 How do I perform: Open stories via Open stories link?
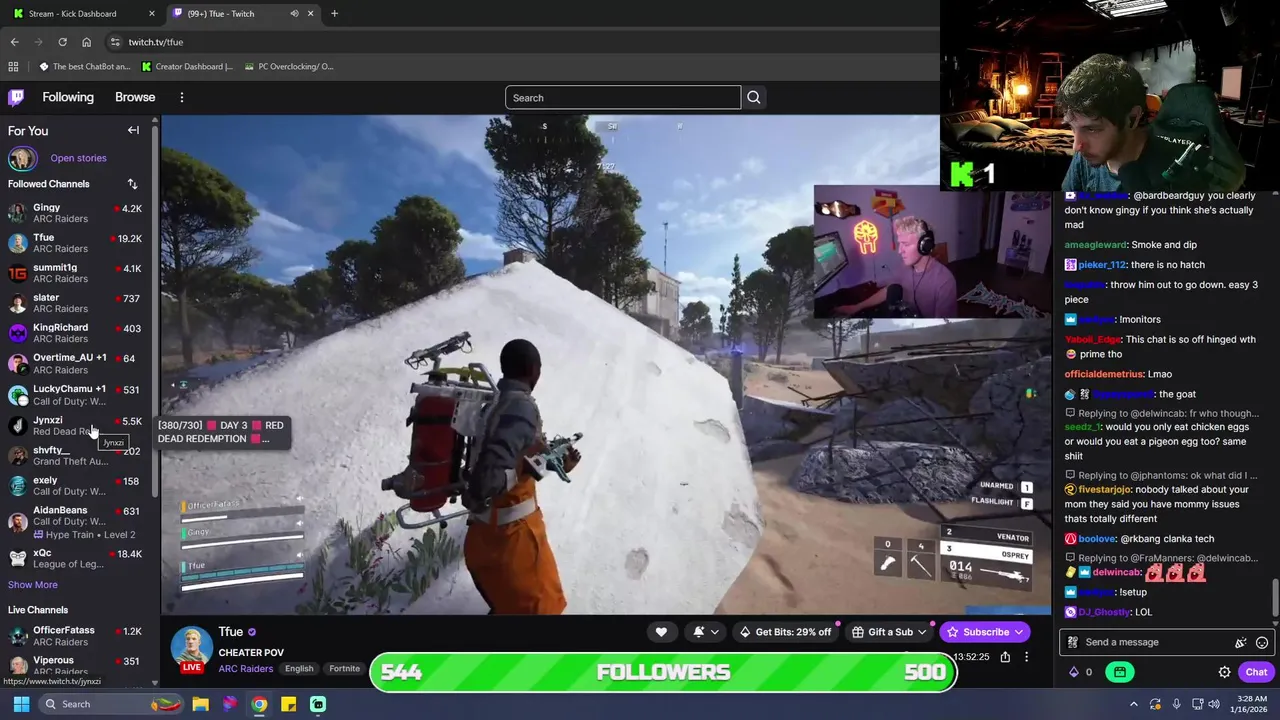78,158
